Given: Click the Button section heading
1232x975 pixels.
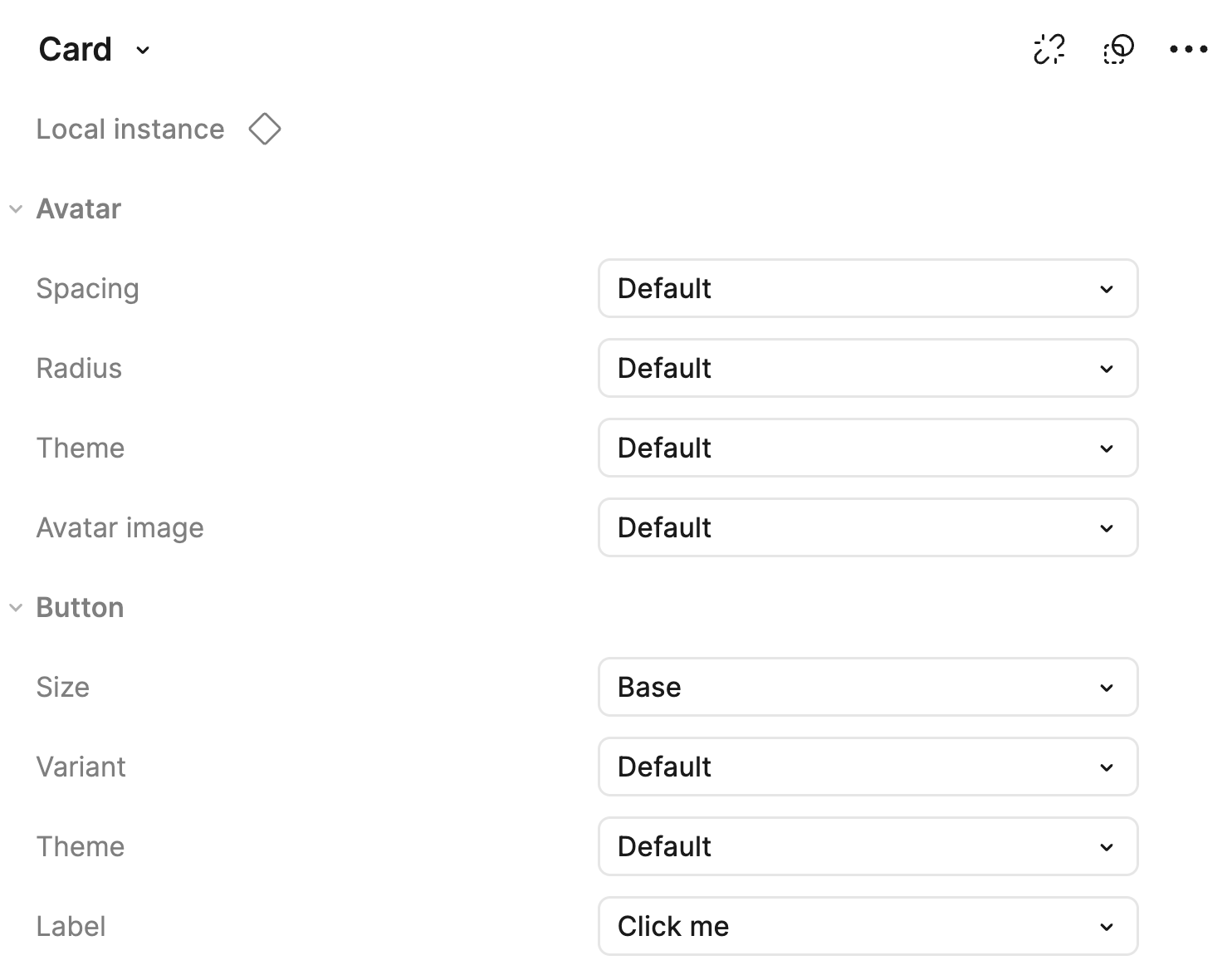Looking at the screenshot, I should tap(80, 608).
